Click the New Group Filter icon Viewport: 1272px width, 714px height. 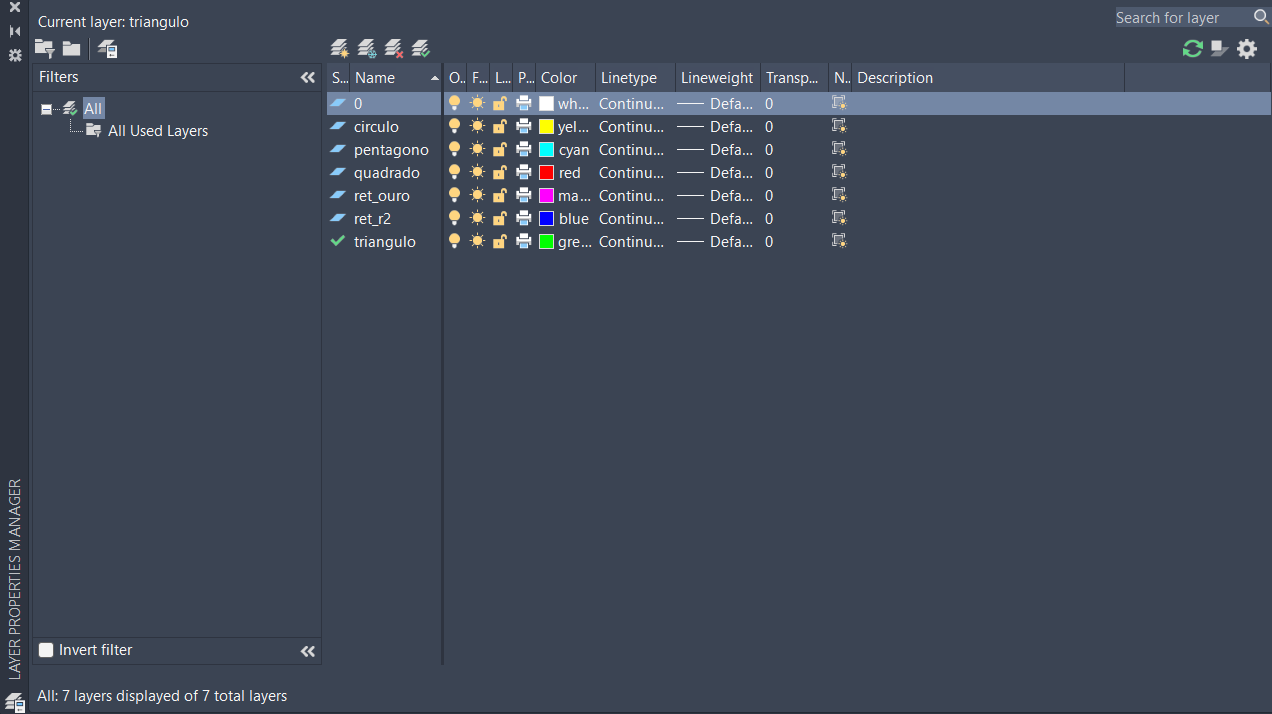pyautogui.click(x=72, y=48)
